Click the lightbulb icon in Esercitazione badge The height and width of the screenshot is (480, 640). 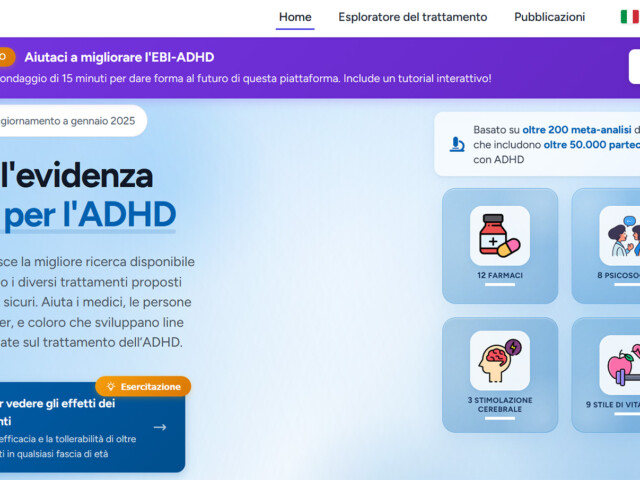(110, 386)
